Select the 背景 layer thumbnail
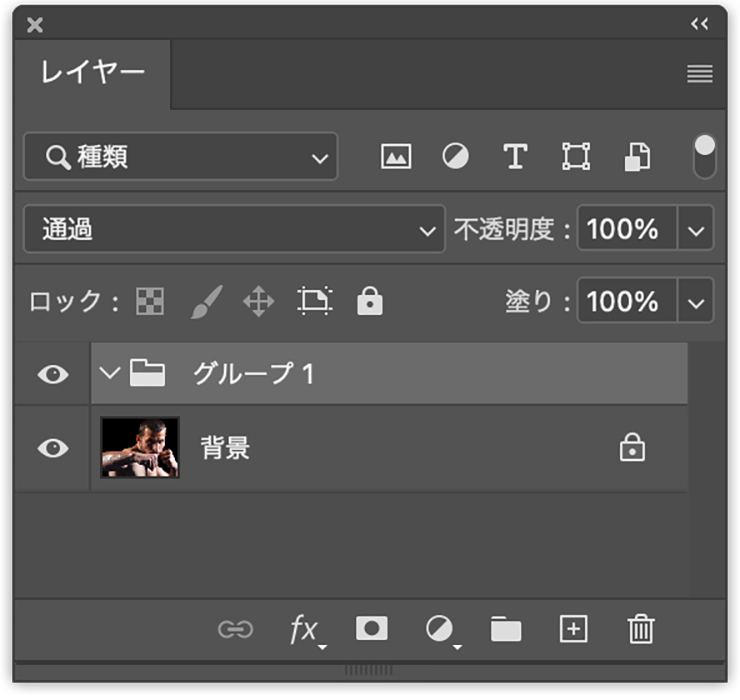The height and width of the screenshot is (700, 740). pos(140,448)
